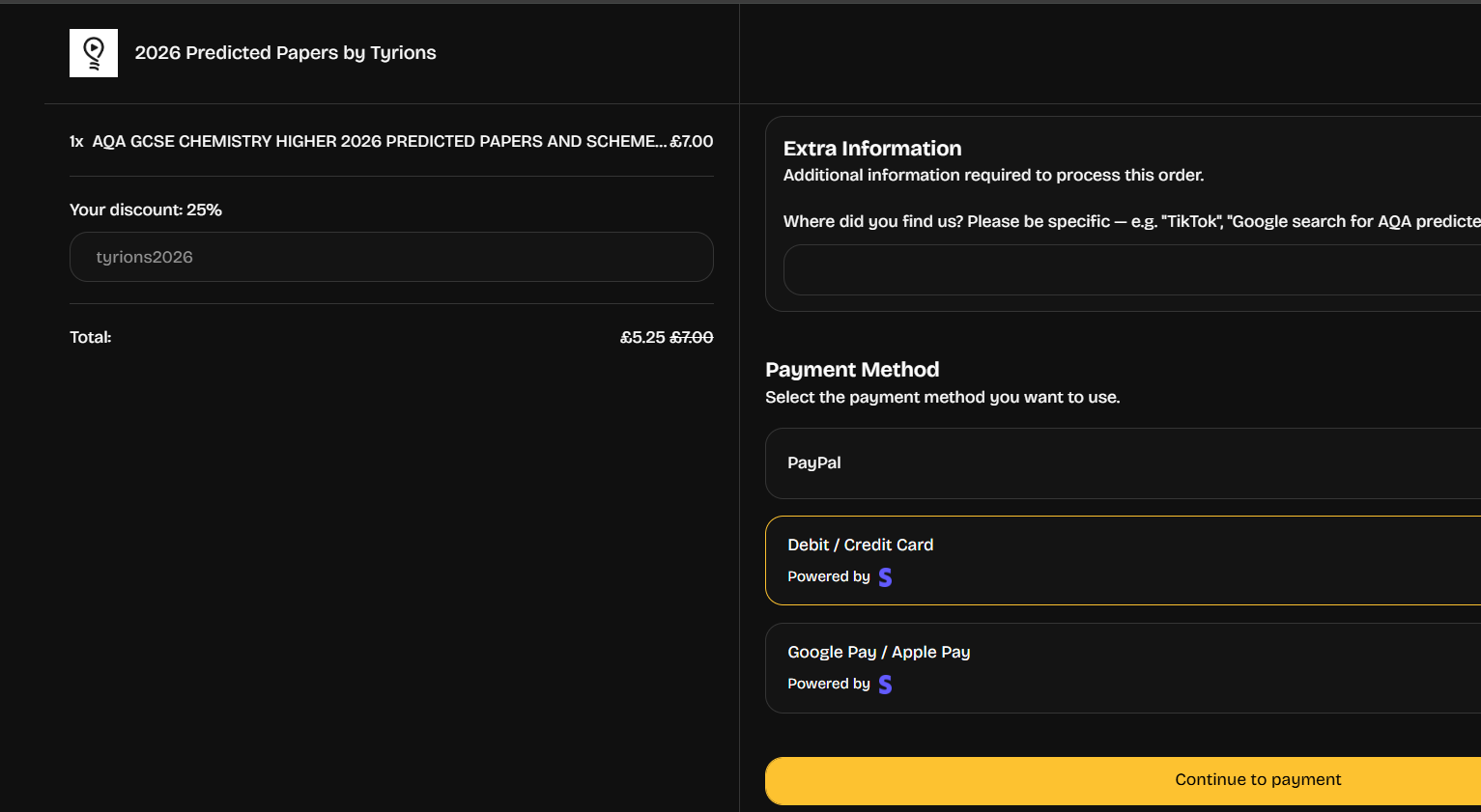
Task: Click the Continue to payment button
Action: tap(1123, 780)
